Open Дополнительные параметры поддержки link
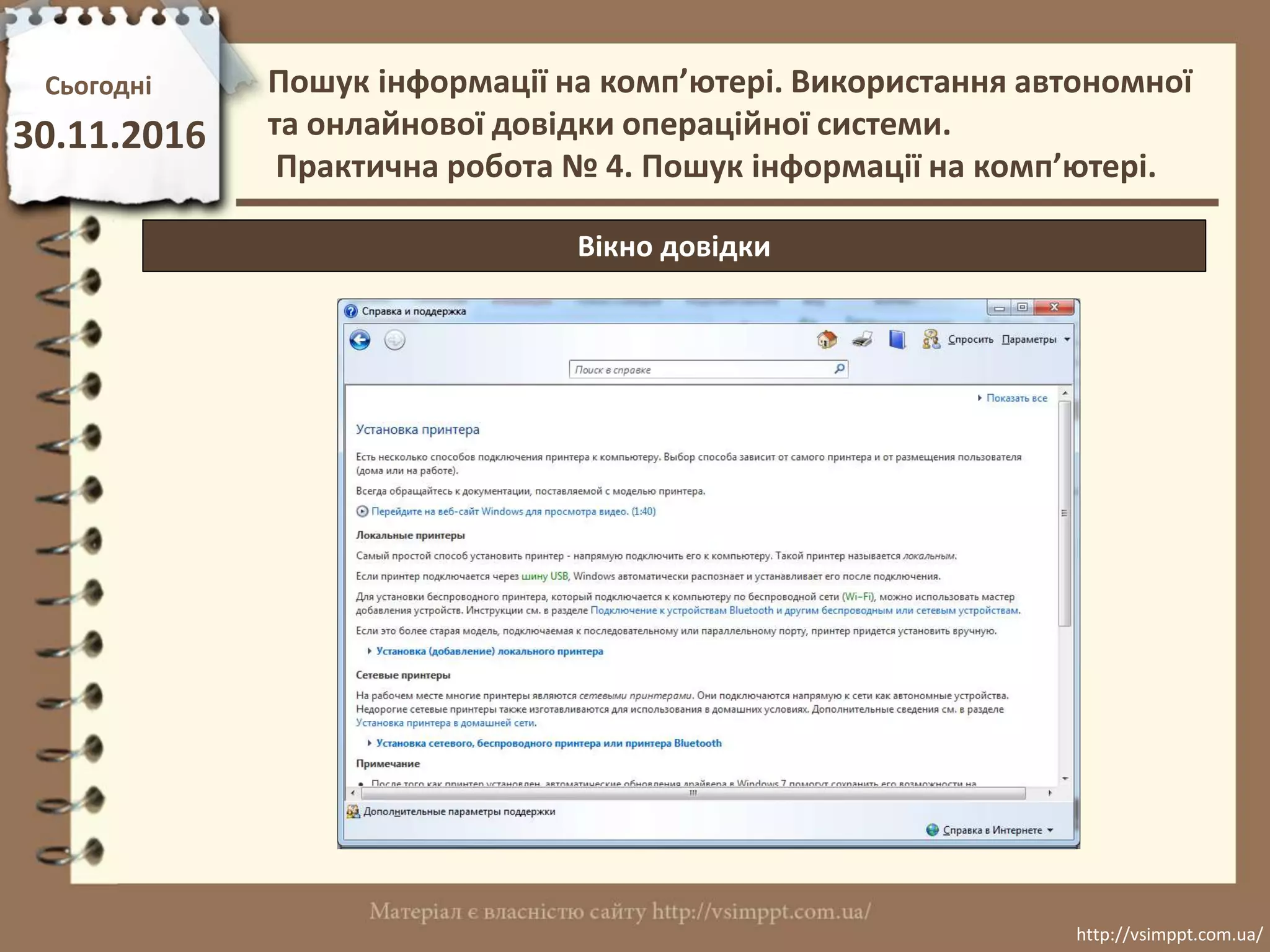 coord(458,811)
